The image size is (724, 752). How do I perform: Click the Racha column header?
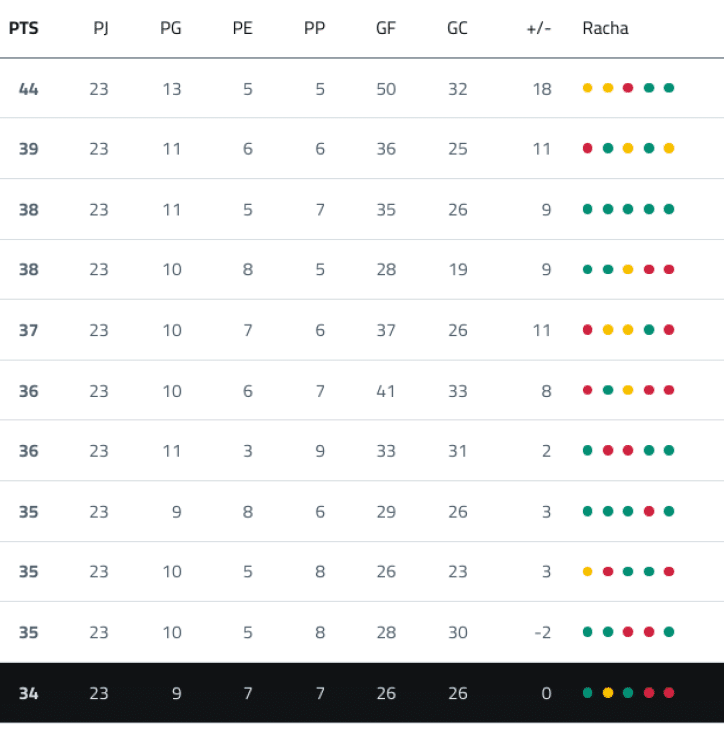(605, 28)
